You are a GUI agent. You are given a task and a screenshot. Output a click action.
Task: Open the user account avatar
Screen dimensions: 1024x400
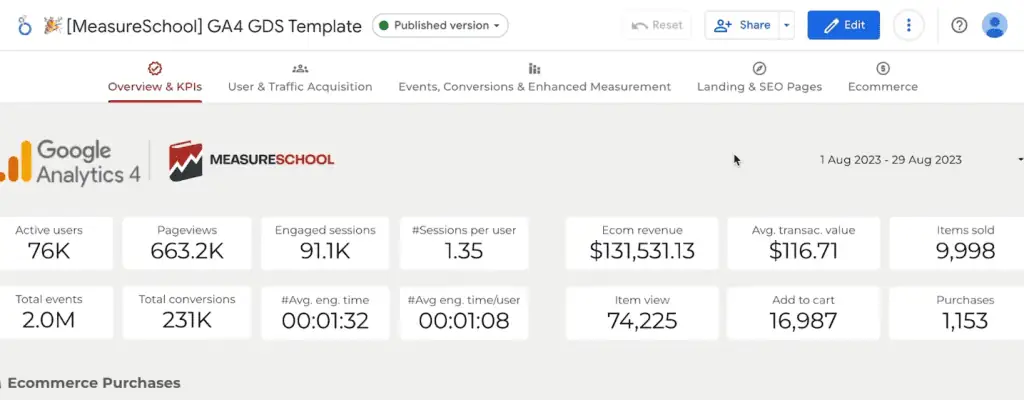coord(994,25)
